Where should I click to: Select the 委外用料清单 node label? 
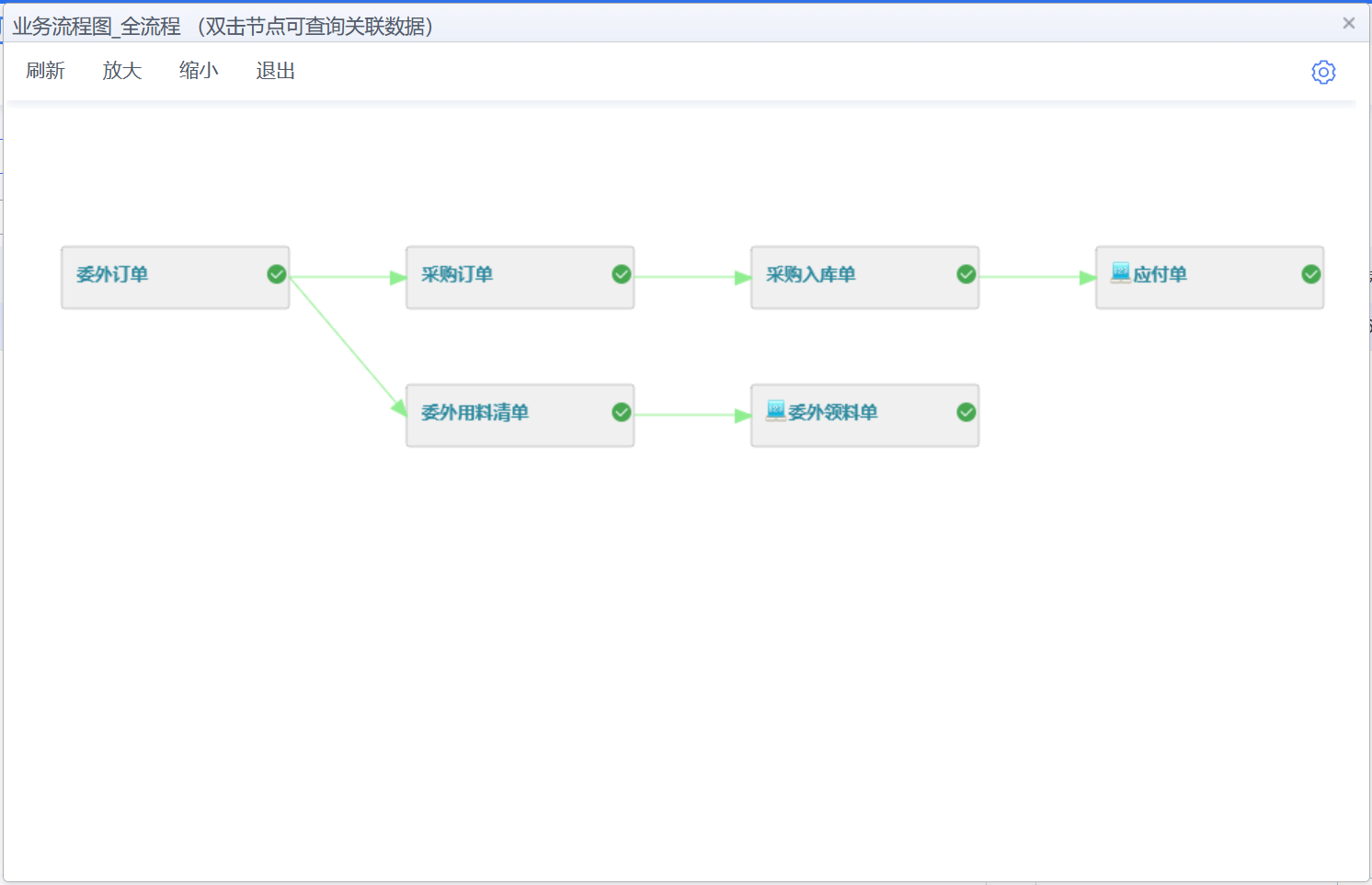pos(474,412)
